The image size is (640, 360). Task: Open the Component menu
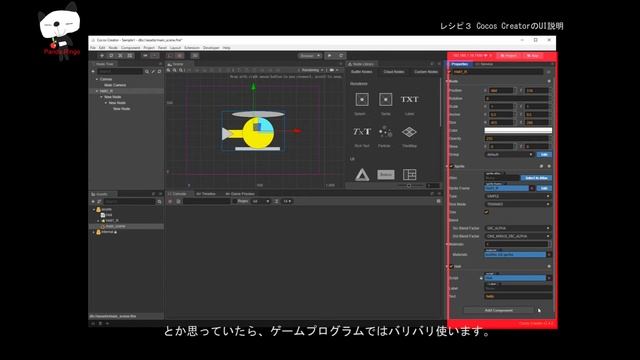click(131, 48)
